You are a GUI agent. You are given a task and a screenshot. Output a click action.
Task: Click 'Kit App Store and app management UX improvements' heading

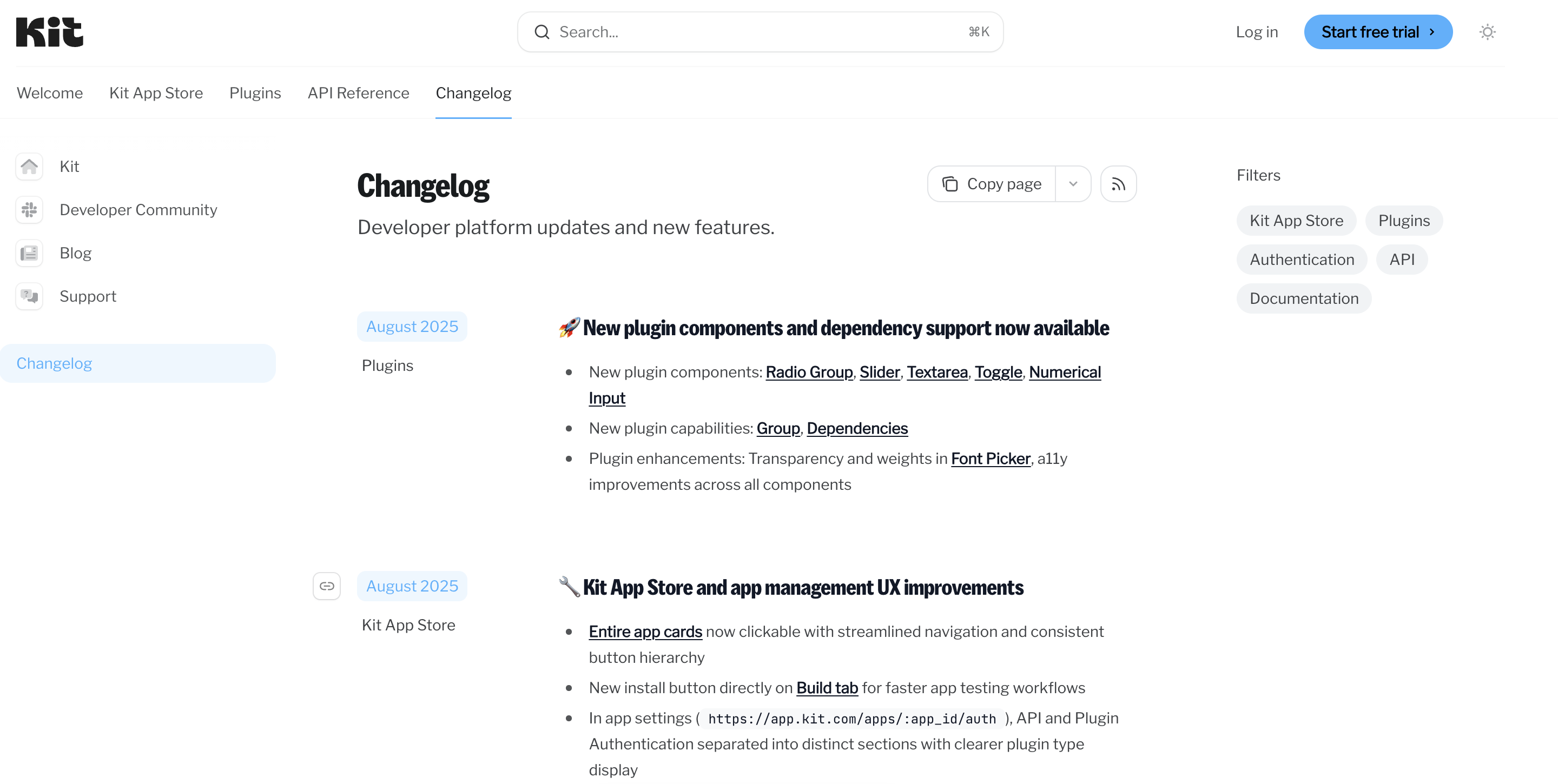[803, 587]
